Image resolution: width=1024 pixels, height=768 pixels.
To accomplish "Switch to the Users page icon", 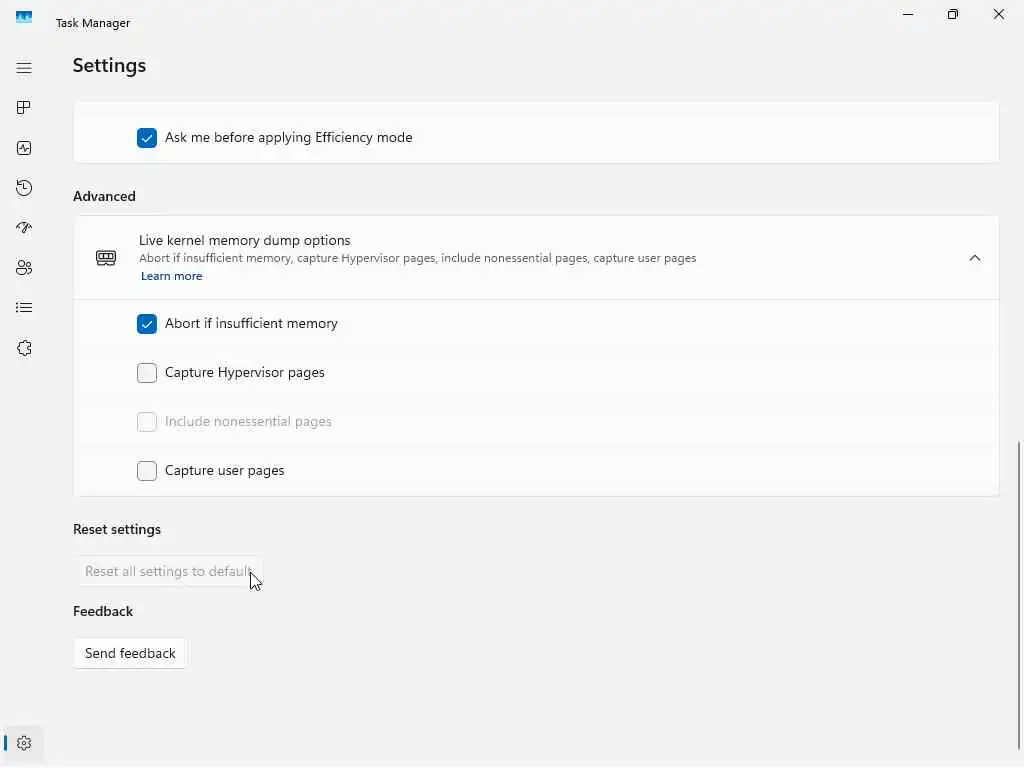I will (x=24, y=268).
